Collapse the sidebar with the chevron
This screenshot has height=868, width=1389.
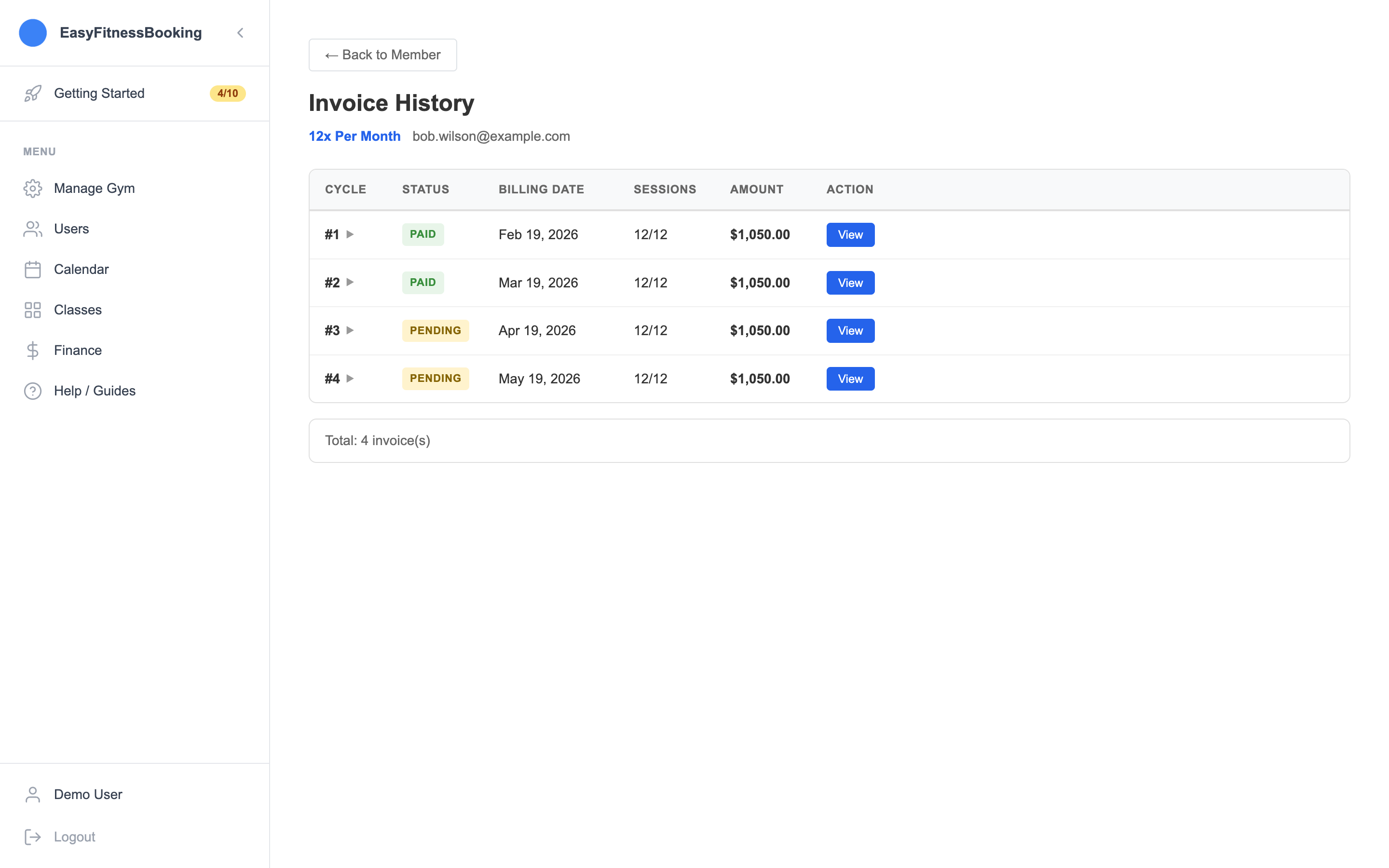point(240,33)
